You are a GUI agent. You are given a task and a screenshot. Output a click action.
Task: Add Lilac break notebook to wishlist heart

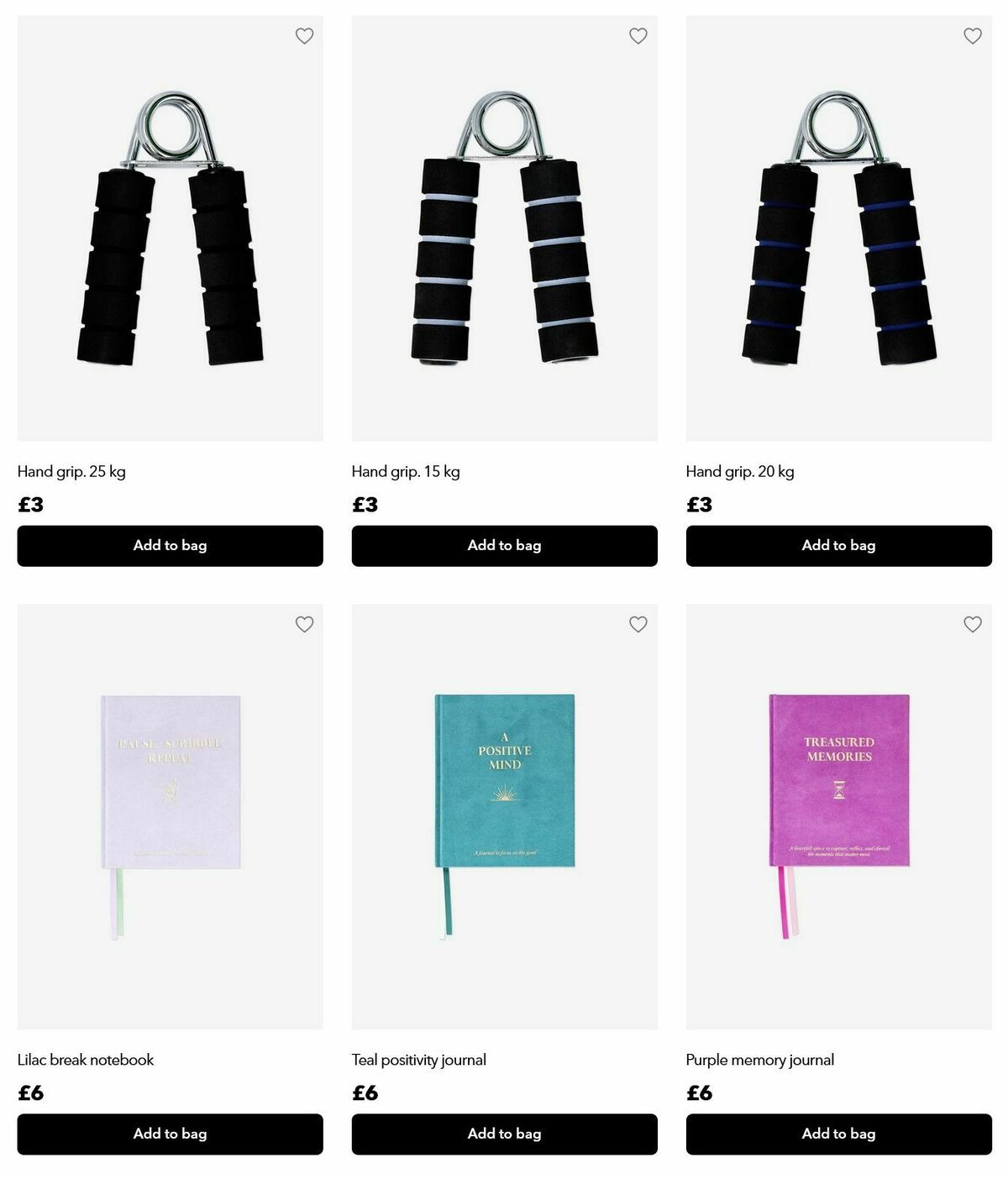point(304,624)
